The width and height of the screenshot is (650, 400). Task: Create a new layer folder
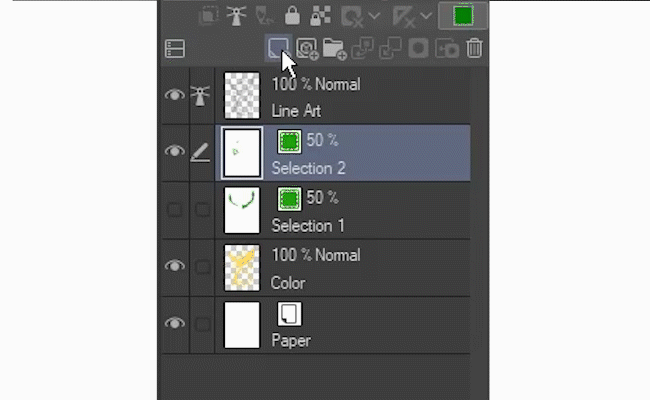pyautogui.click(x=334, y=47)
